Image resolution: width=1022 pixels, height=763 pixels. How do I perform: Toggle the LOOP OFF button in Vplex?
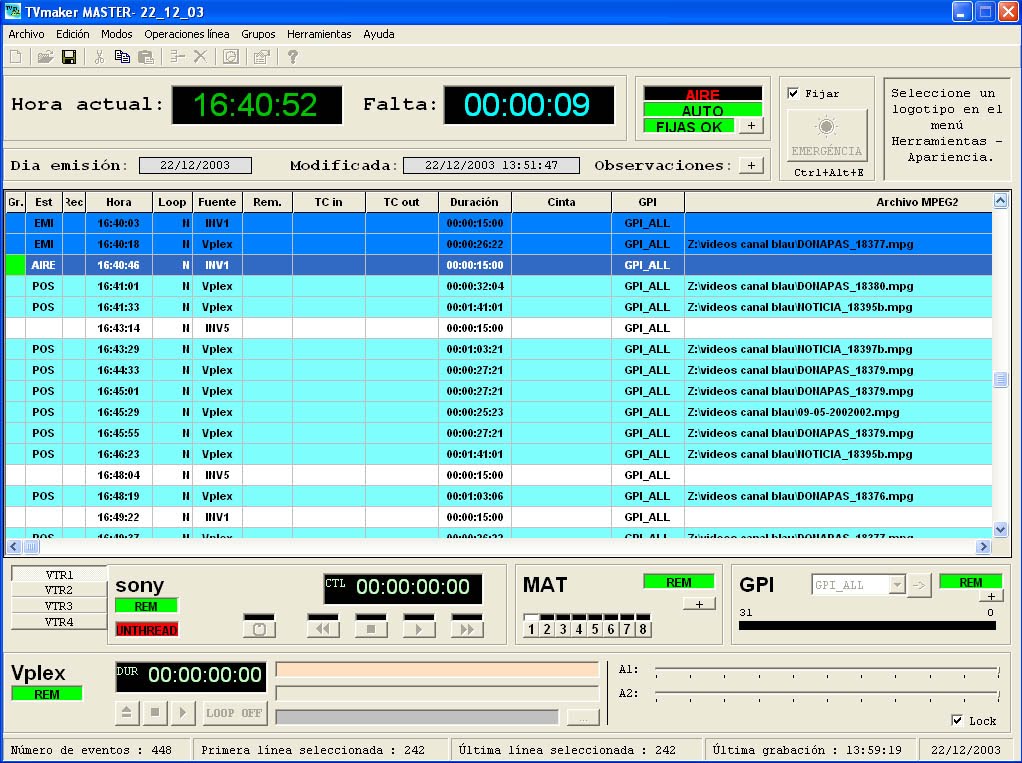(x=233, y=714)
